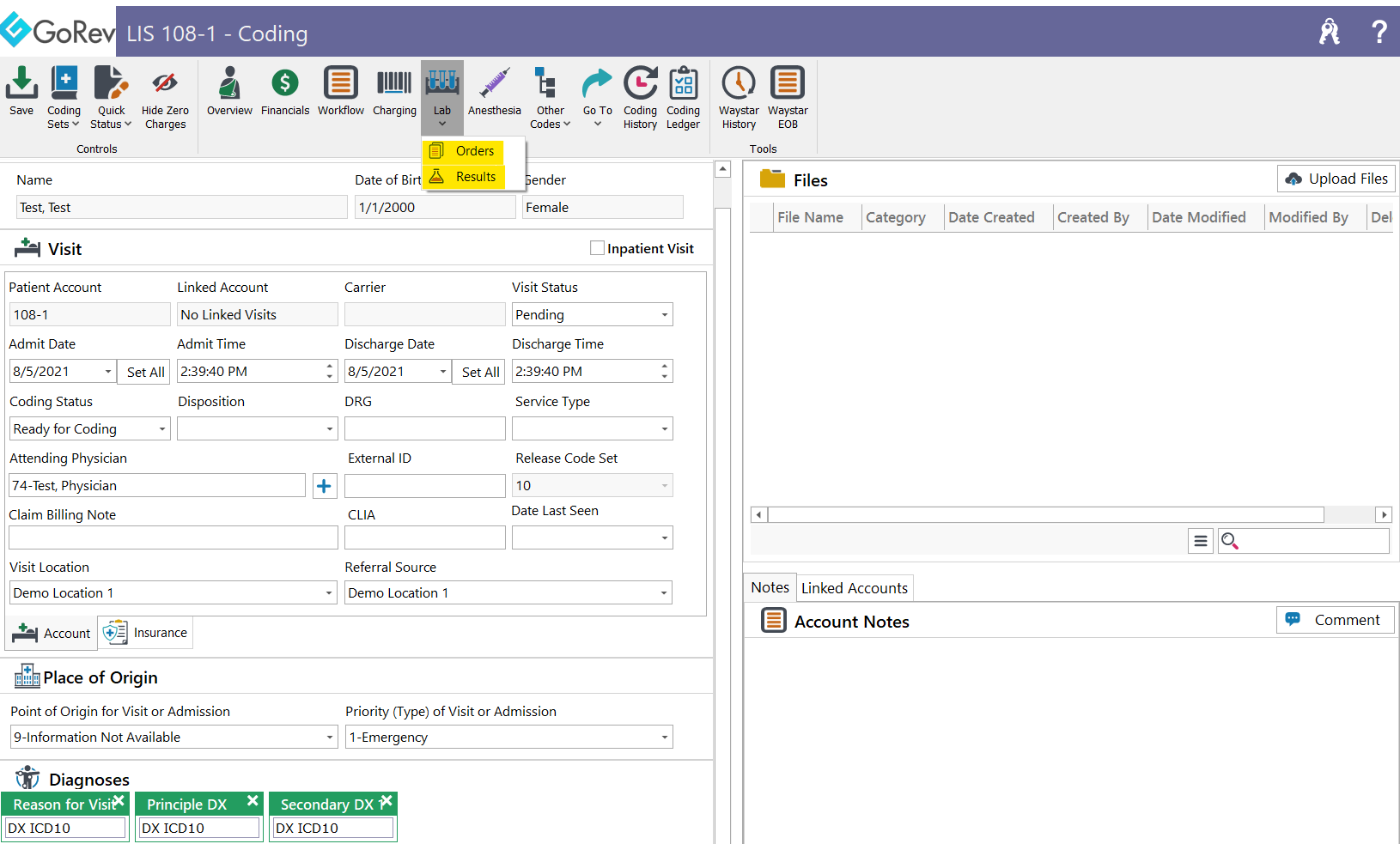The height and width of the screenshot is (844, 1400).
Task: Click the DRG input field
Action: (x=425, y=429)
